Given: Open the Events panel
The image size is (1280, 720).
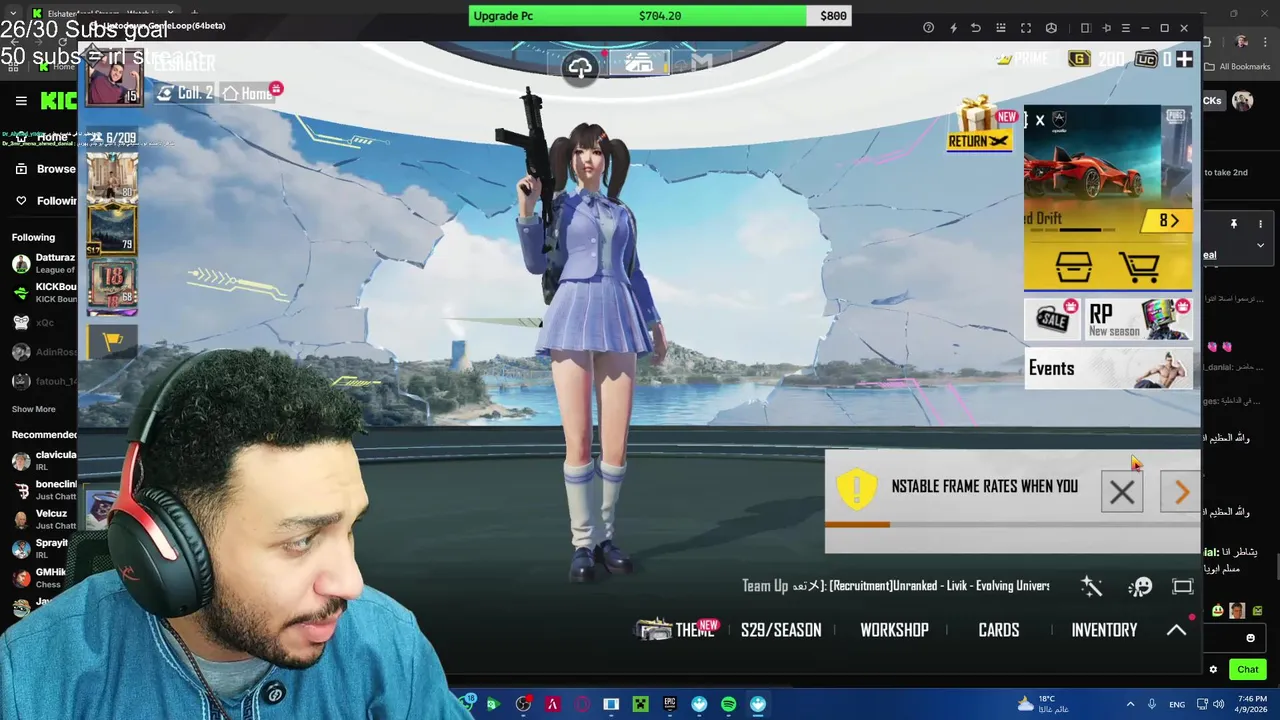Looking at the screenshot, I should click(1108, 368).
